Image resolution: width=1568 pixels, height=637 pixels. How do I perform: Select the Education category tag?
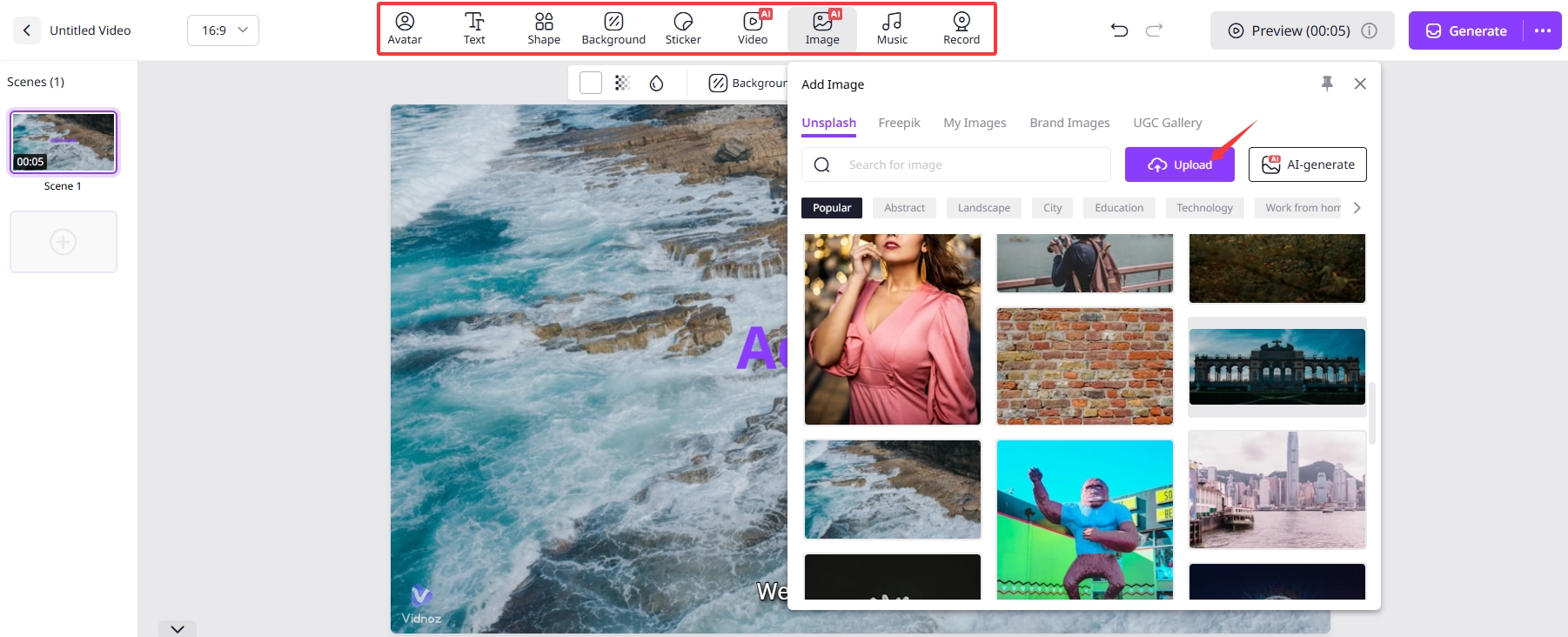click(1119, 208)
